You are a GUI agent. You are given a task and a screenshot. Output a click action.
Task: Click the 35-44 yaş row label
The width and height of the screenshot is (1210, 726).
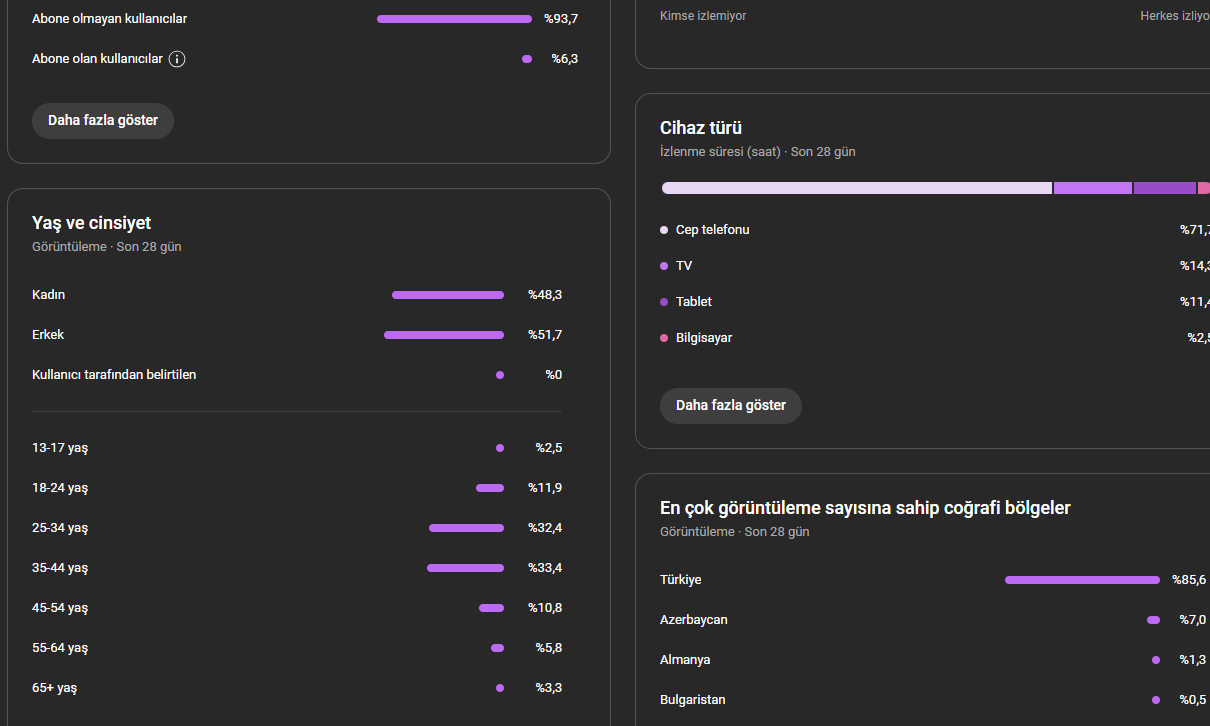click(60, 568)
